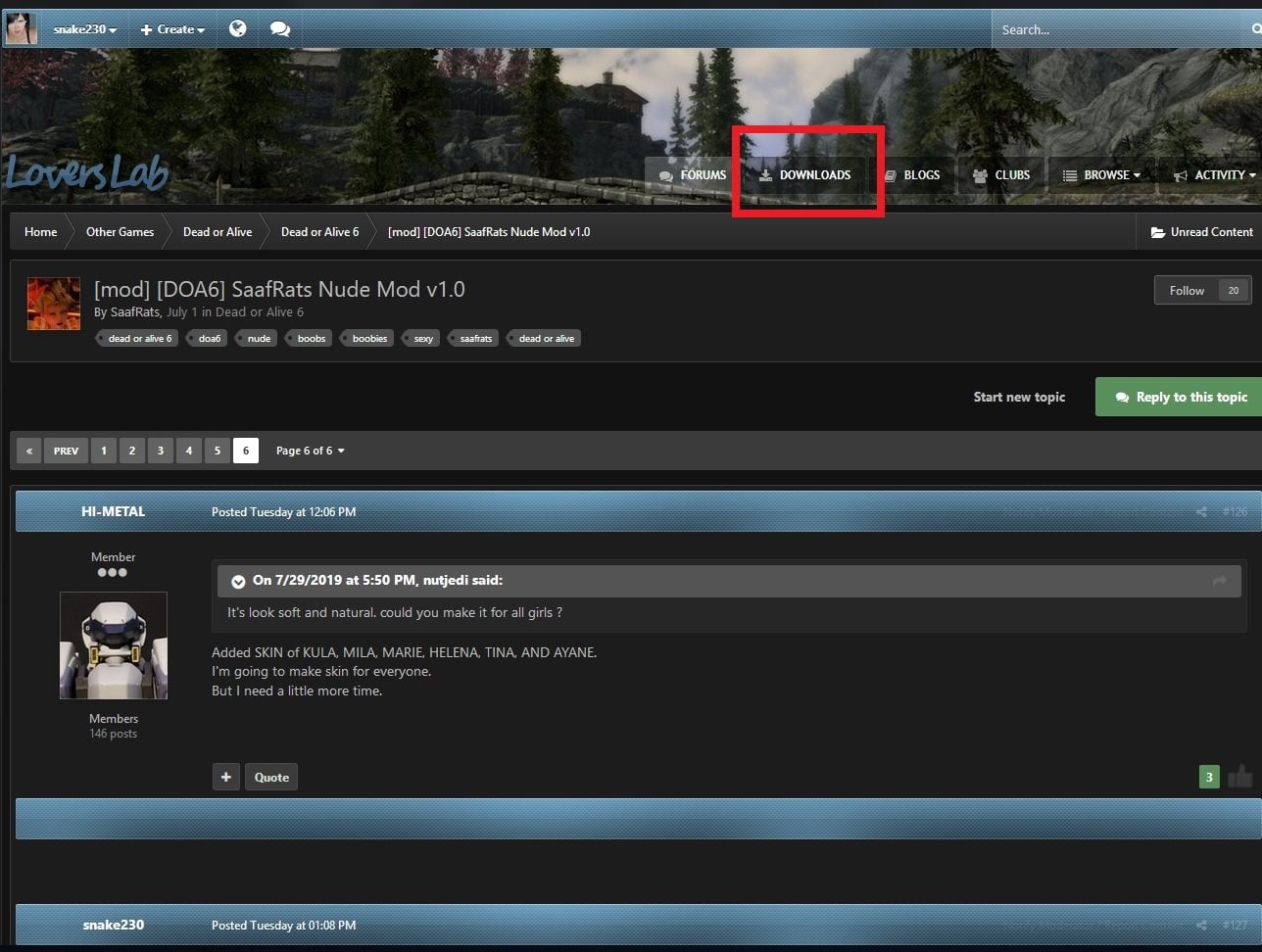Click the MultiQuote plus button
The image size is (1262, 952).
point(226,777)
